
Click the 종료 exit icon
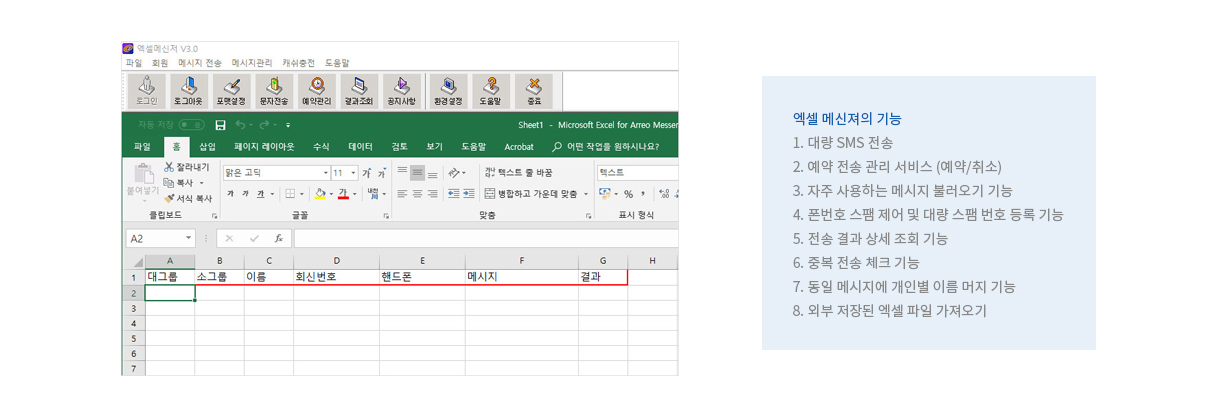[x=534, y=90]
